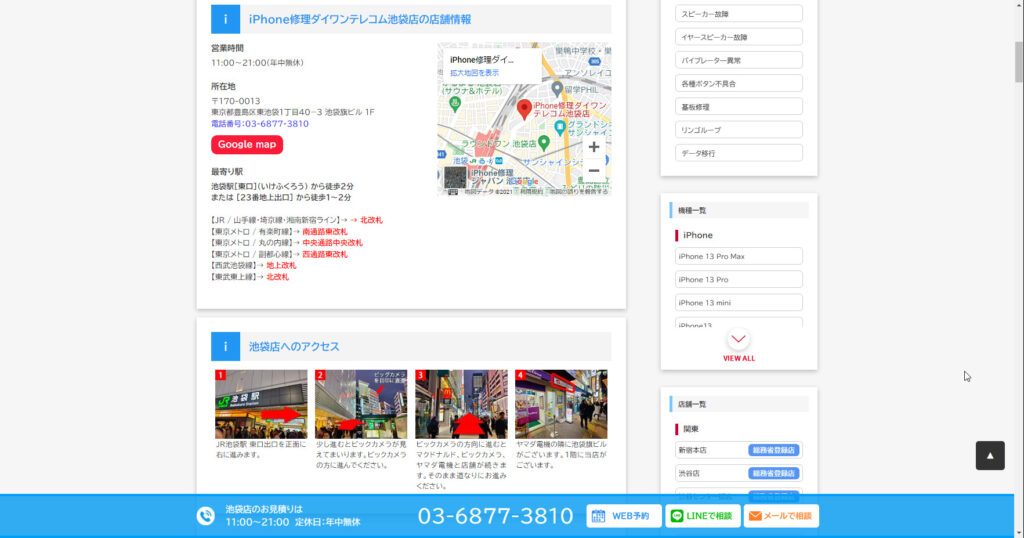The width and height of the screenshot is (1024, 538).
Task: Select スピーカー故障 repair menu item
Action: [739, 14]
